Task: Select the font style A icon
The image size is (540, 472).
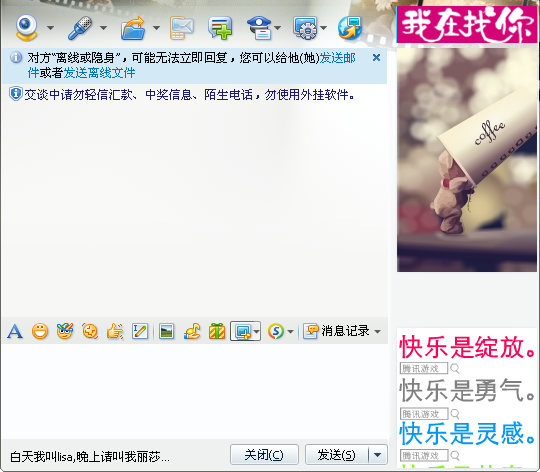Action: (15, 331)
